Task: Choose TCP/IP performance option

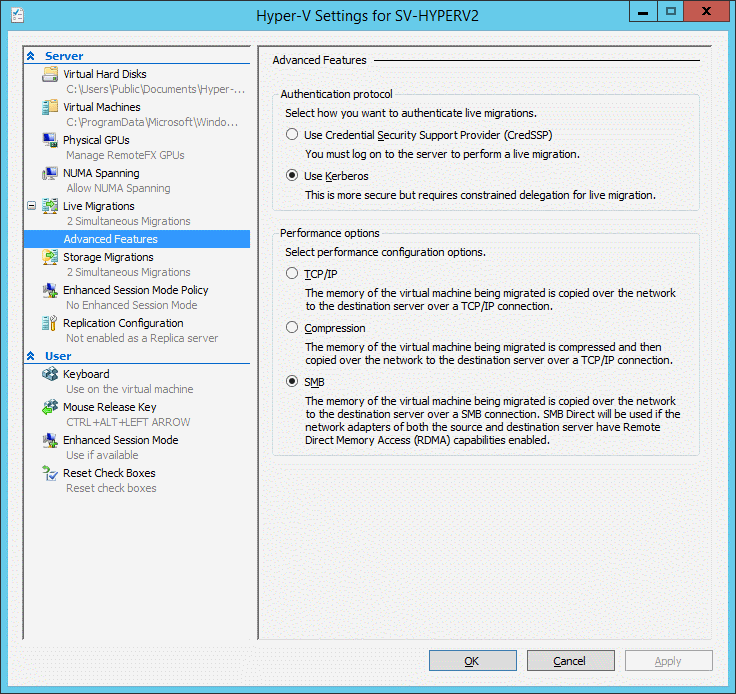Action: click(x=292, y=274)
